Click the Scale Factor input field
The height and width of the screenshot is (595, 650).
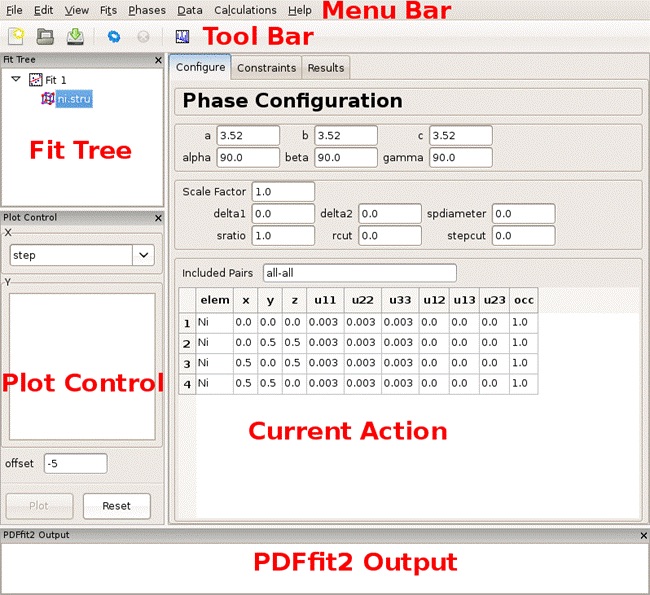tap(283, 191)
